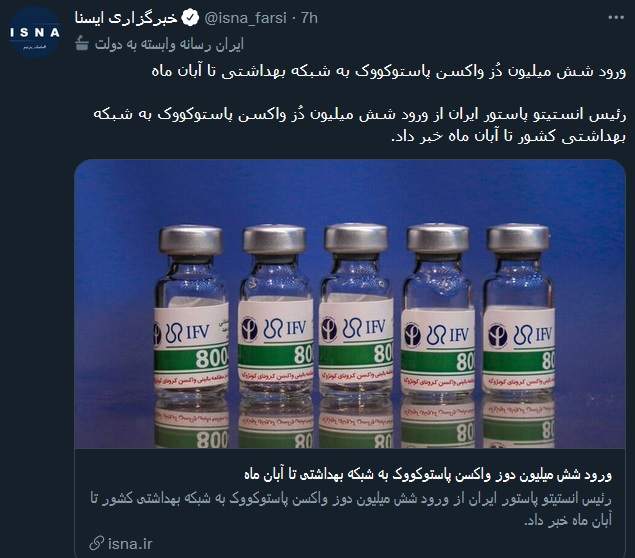Open the vaccine vials preview image

pyautogui.click(x=350, y=304)
